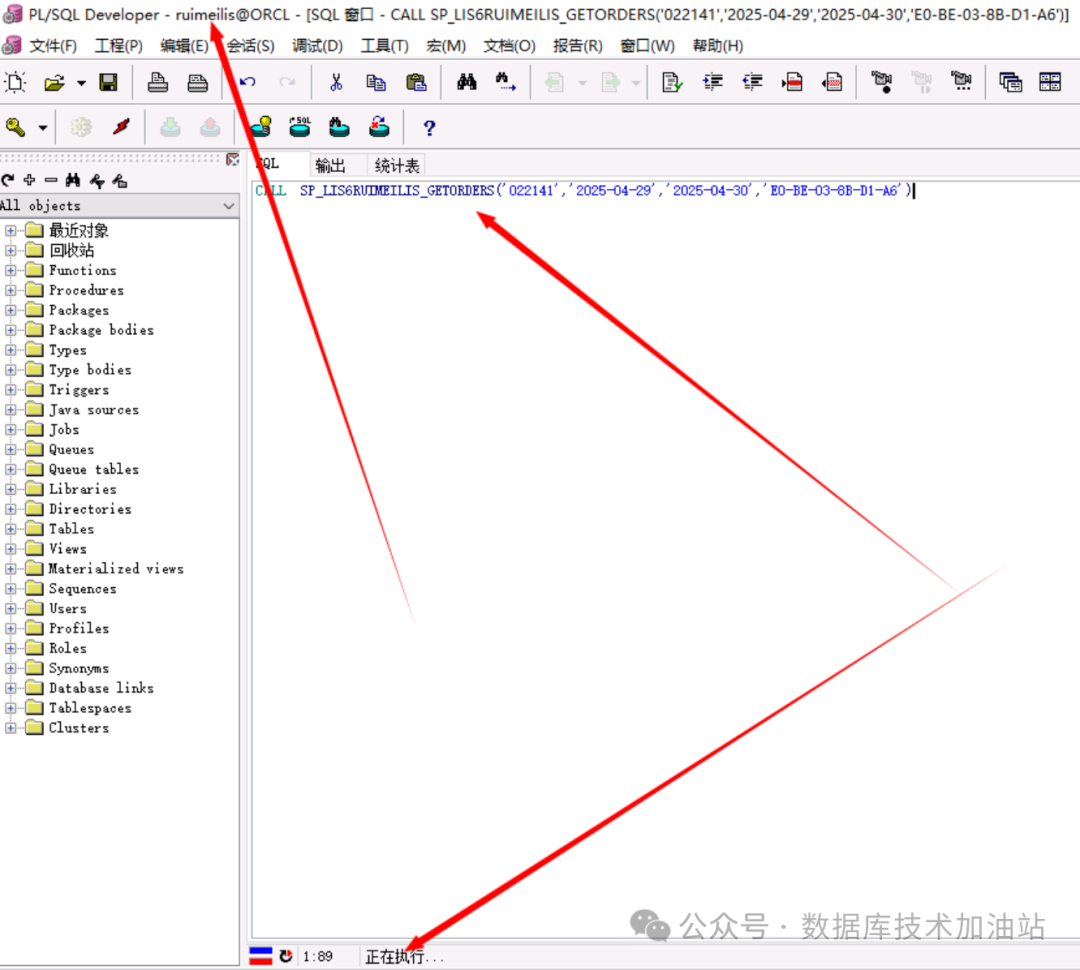The height and width of the screenshot is (970, 1080).
Task: Select the Packages folder in tree
Action: click(x=79, y=311)
